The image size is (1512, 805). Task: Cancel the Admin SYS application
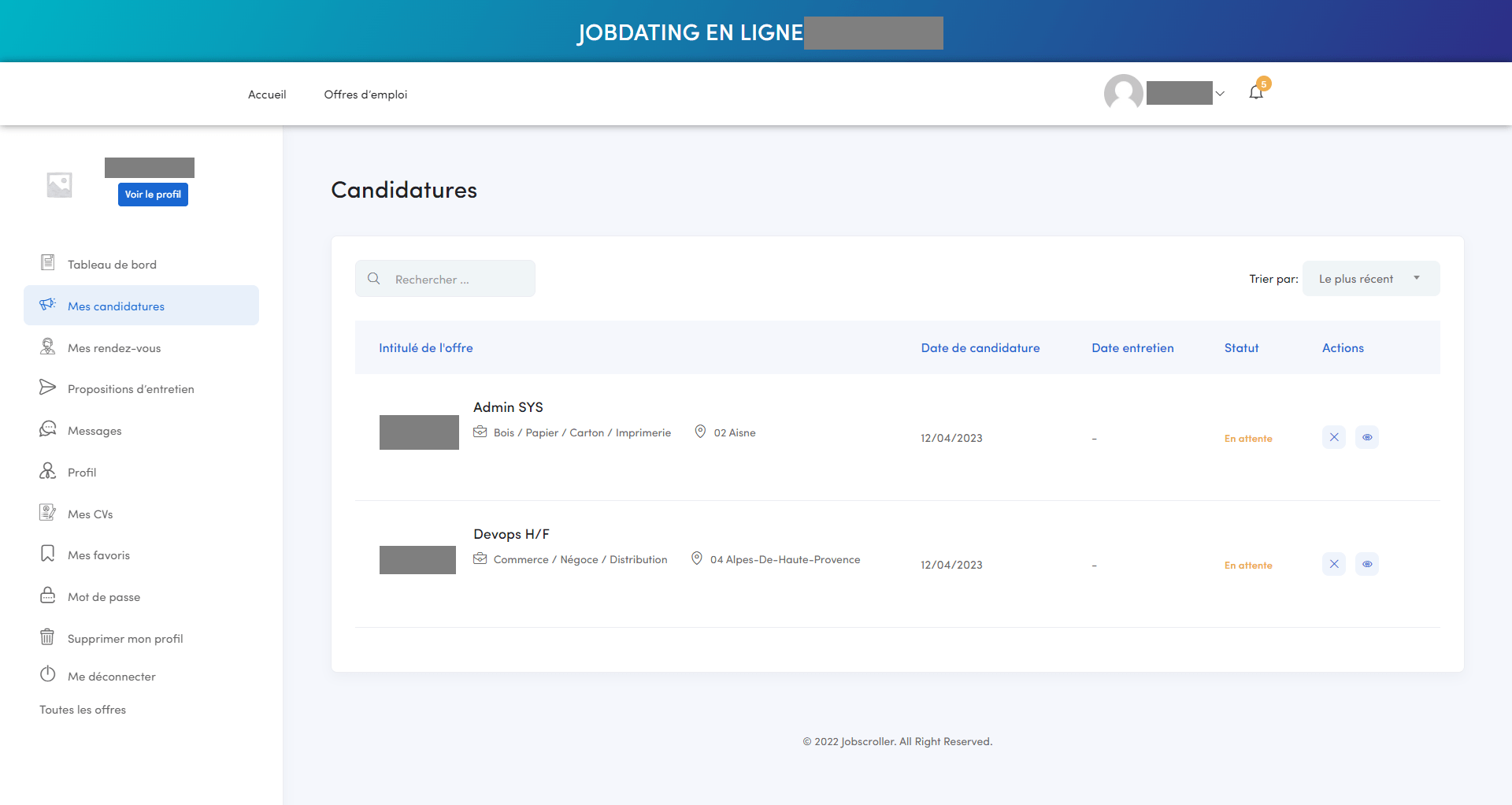[x=1333, y=437]
